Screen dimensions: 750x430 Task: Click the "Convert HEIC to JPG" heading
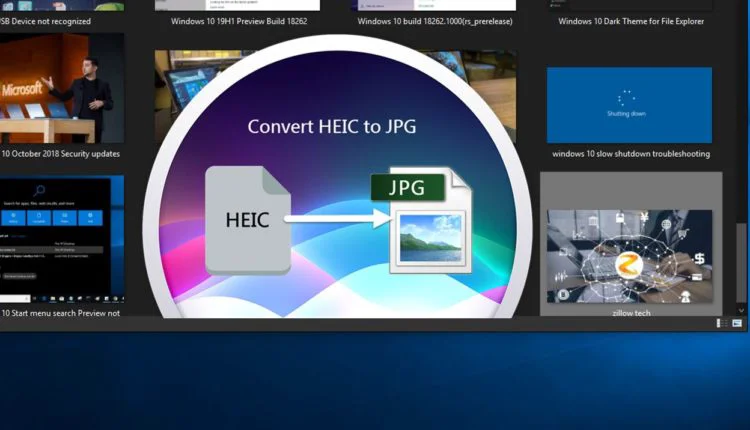[x=332, y=126]
